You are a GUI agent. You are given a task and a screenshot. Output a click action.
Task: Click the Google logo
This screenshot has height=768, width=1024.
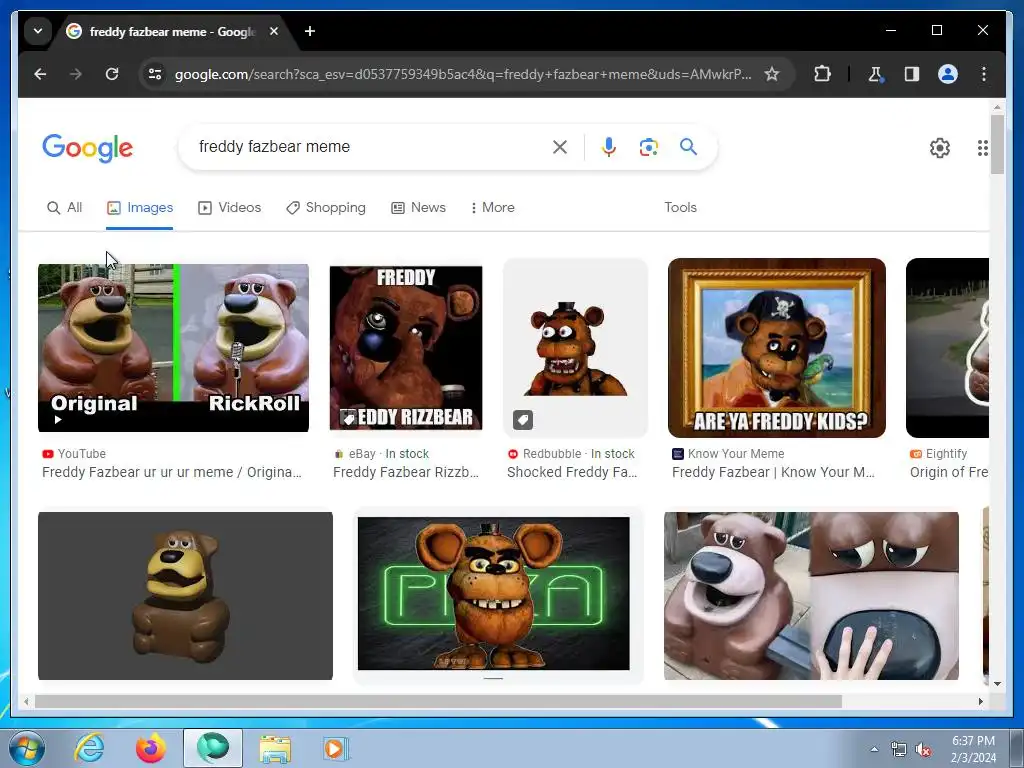click(88, 148)
